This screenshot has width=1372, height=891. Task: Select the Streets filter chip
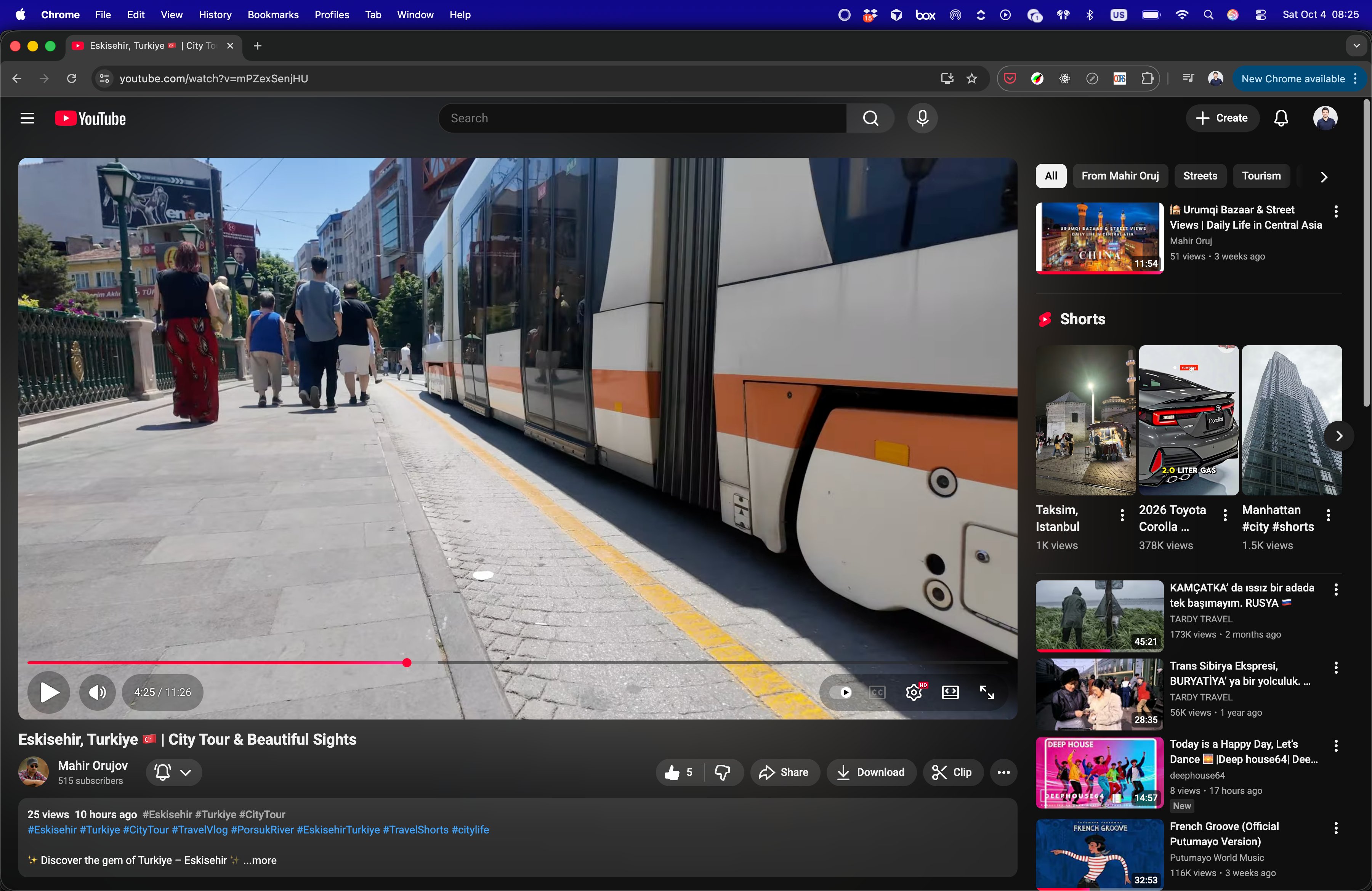click(x=1200, y=176)
